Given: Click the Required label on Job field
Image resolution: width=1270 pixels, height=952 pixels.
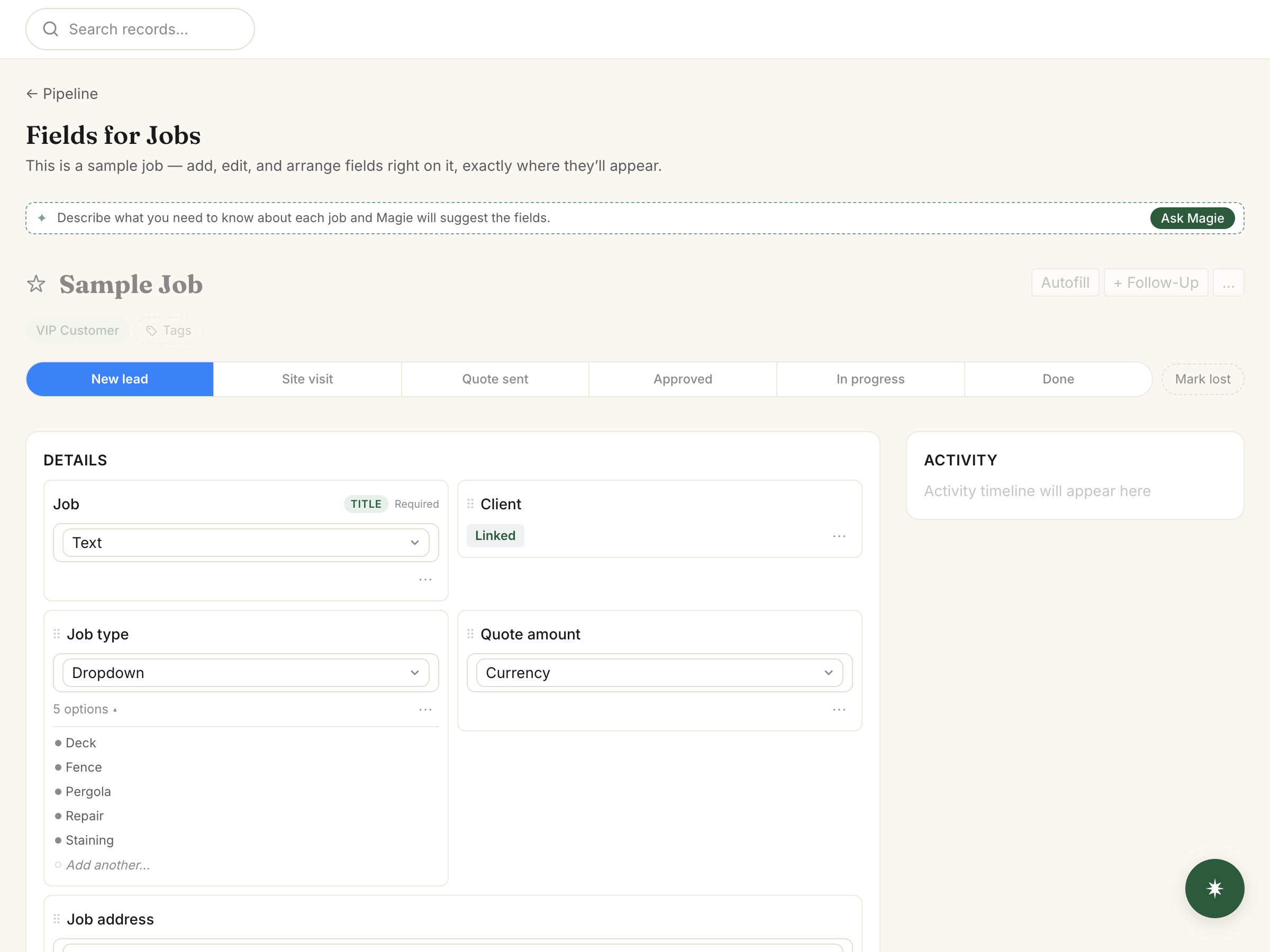Looking at the screenshot, I should [x=416, y=504].
